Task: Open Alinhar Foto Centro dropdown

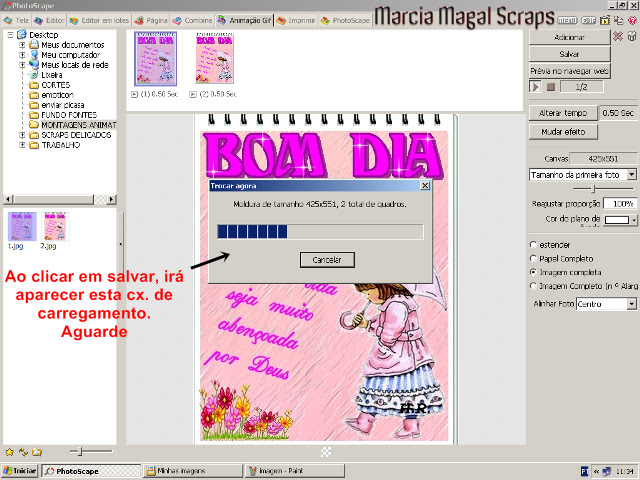Action: click(x=631, y=304)
